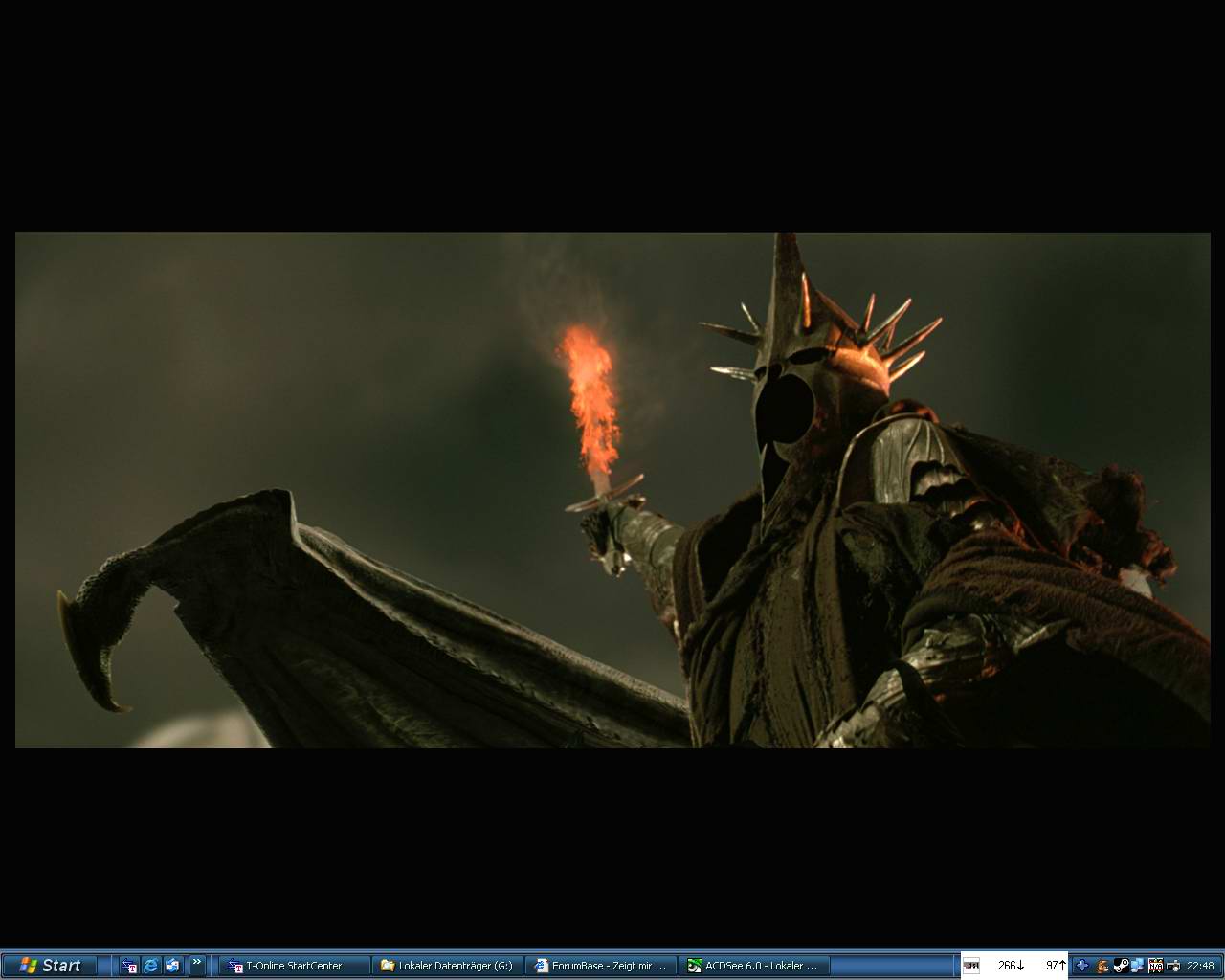This screenshot has width=1225, height=980.
Task: Switch to ACDSee 6.0 taskbar window
Action: point(754,966)
